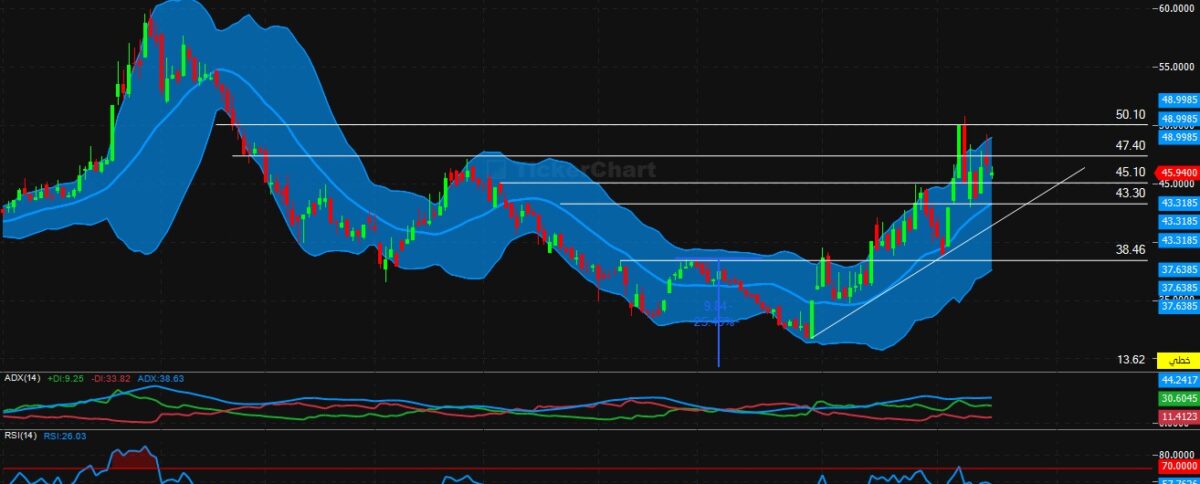The width and height of the screenshot is (1200, 484).
Task: Select the 43.30 horizontal level label
Action: pyautogui.click(x=1130, y=193)
